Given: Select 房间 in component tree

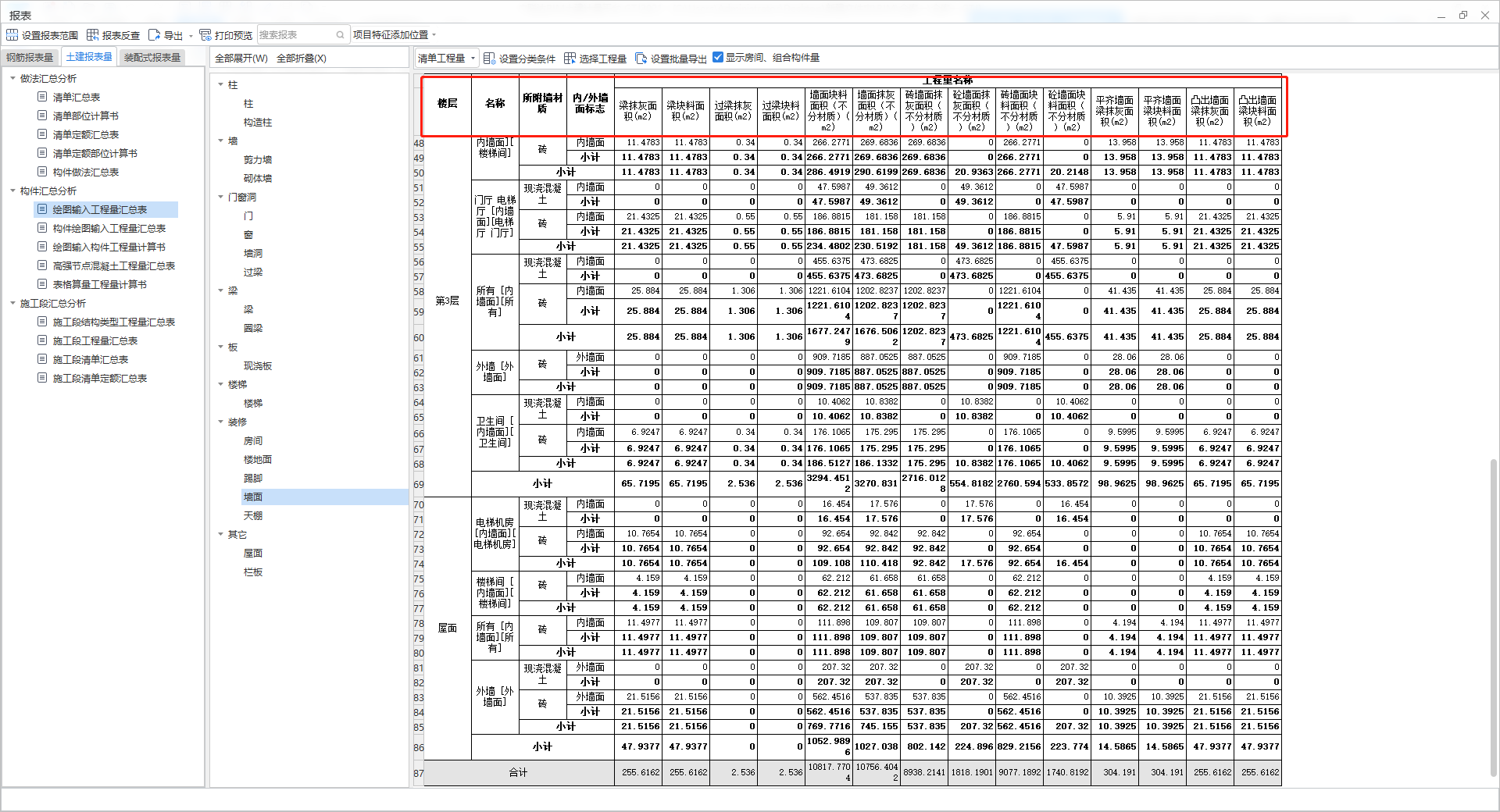Looking at the screenshot, I should pyautogui.click(x=253, y=440).
